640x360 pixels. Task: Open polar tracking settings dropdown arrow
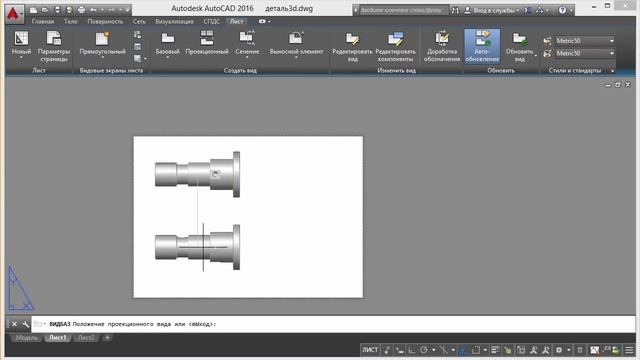433,350
